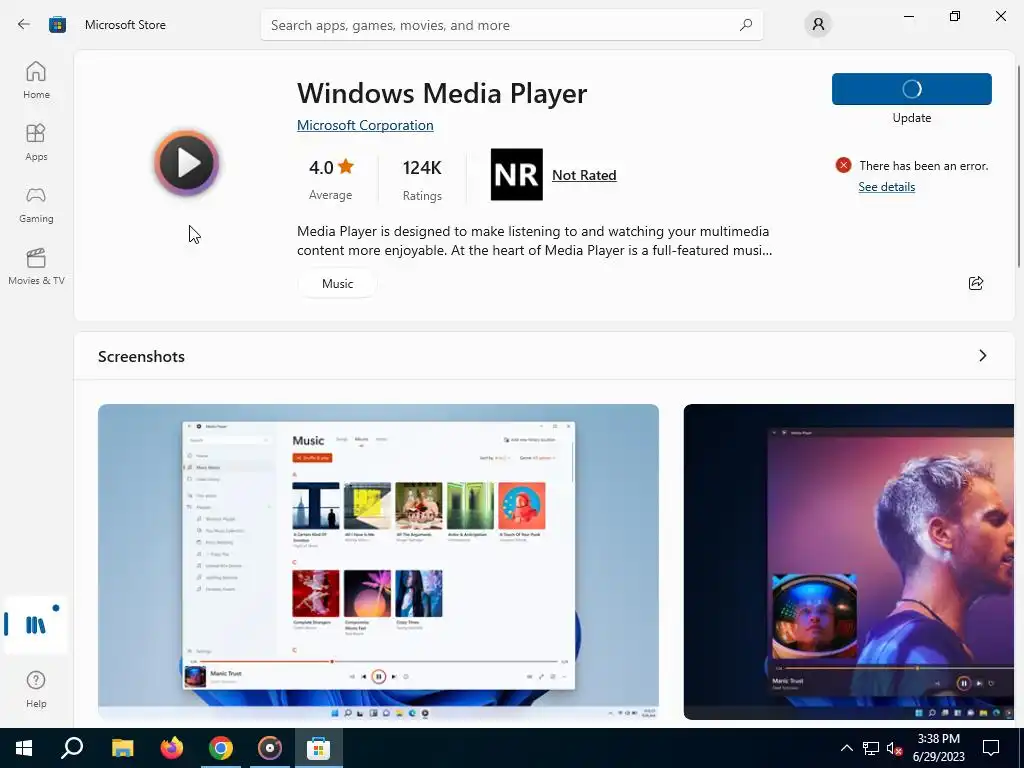Screen dimensions: 1024x768
Task: Click the Microsoft Store logo icon
Action: [57, 25]
